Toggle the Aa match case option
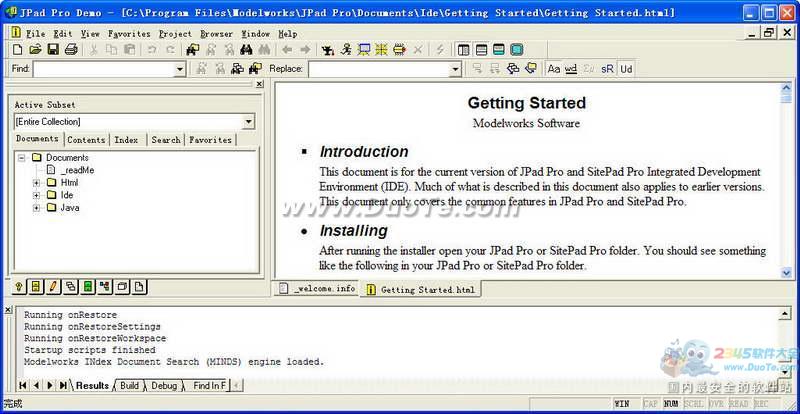Viewport: 800px width, 414px height. (x=554, y=69)
